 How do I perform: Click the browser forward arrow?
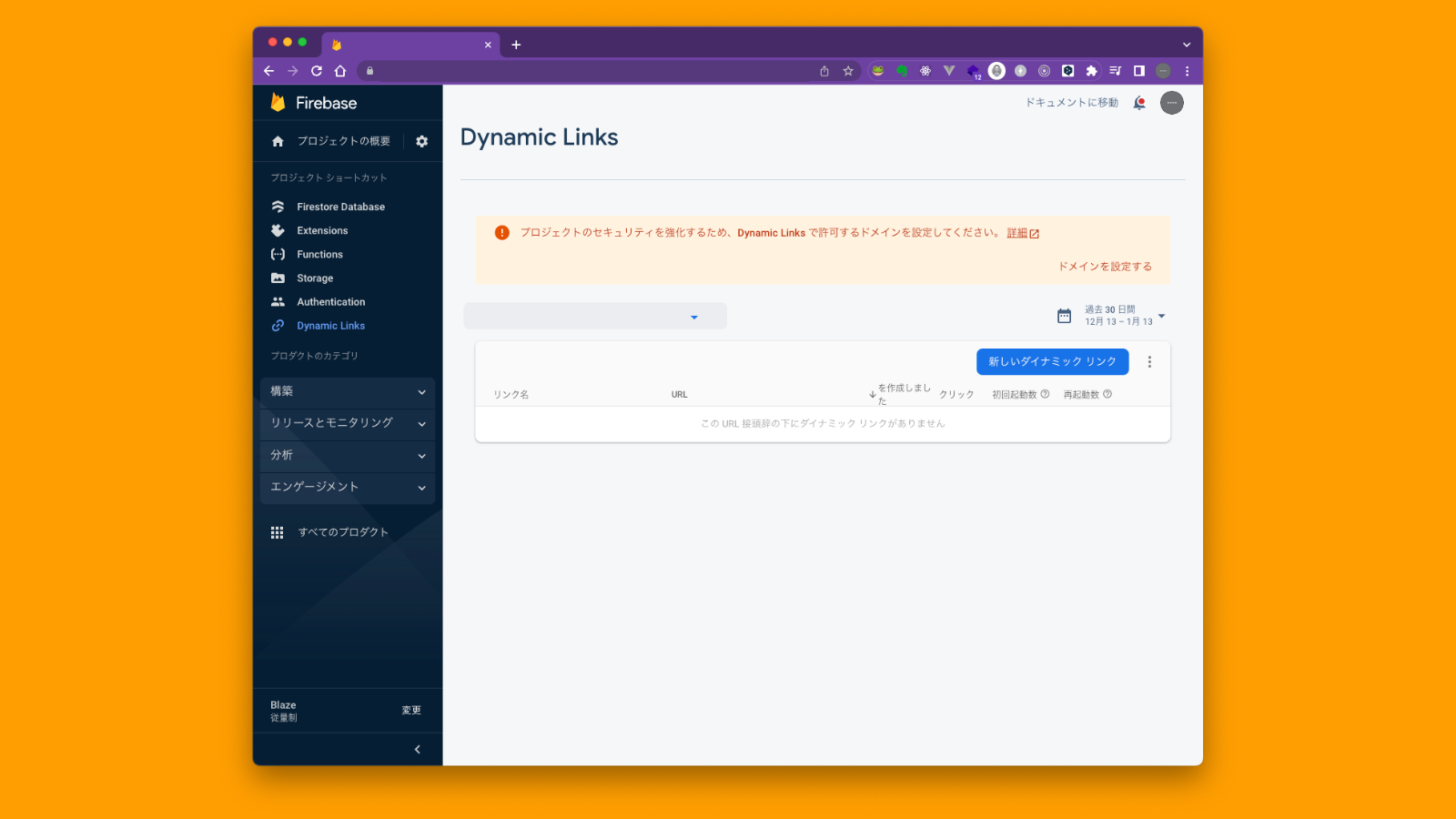point(292,71)
